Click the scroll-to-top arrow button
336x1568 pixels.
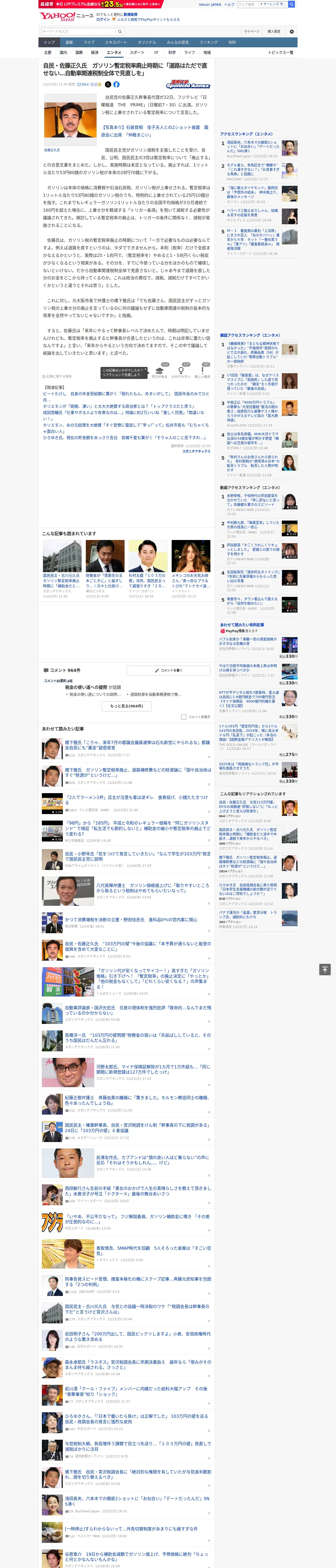[x=325, y=970]
